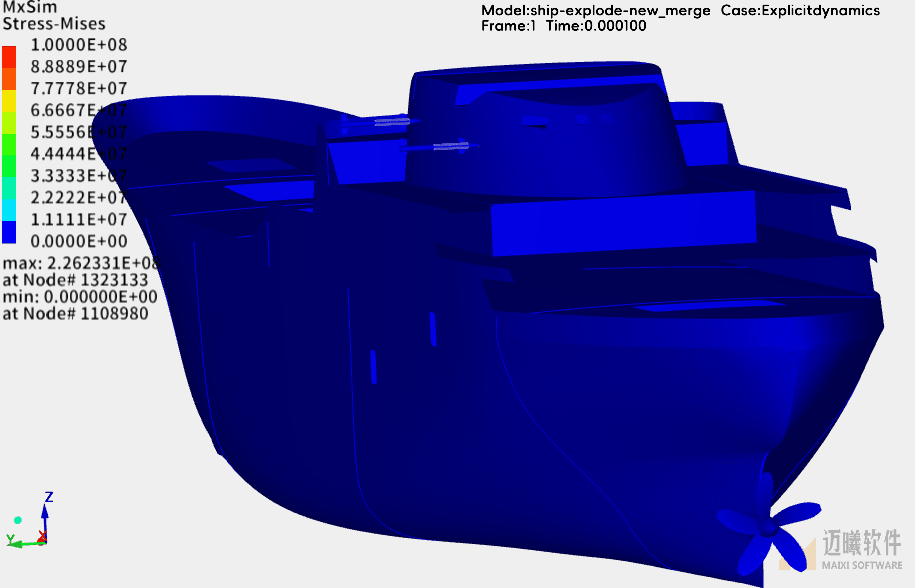Click the red X axis arrow at triad origin
The image size is (915, 588).
coord(42,538)
